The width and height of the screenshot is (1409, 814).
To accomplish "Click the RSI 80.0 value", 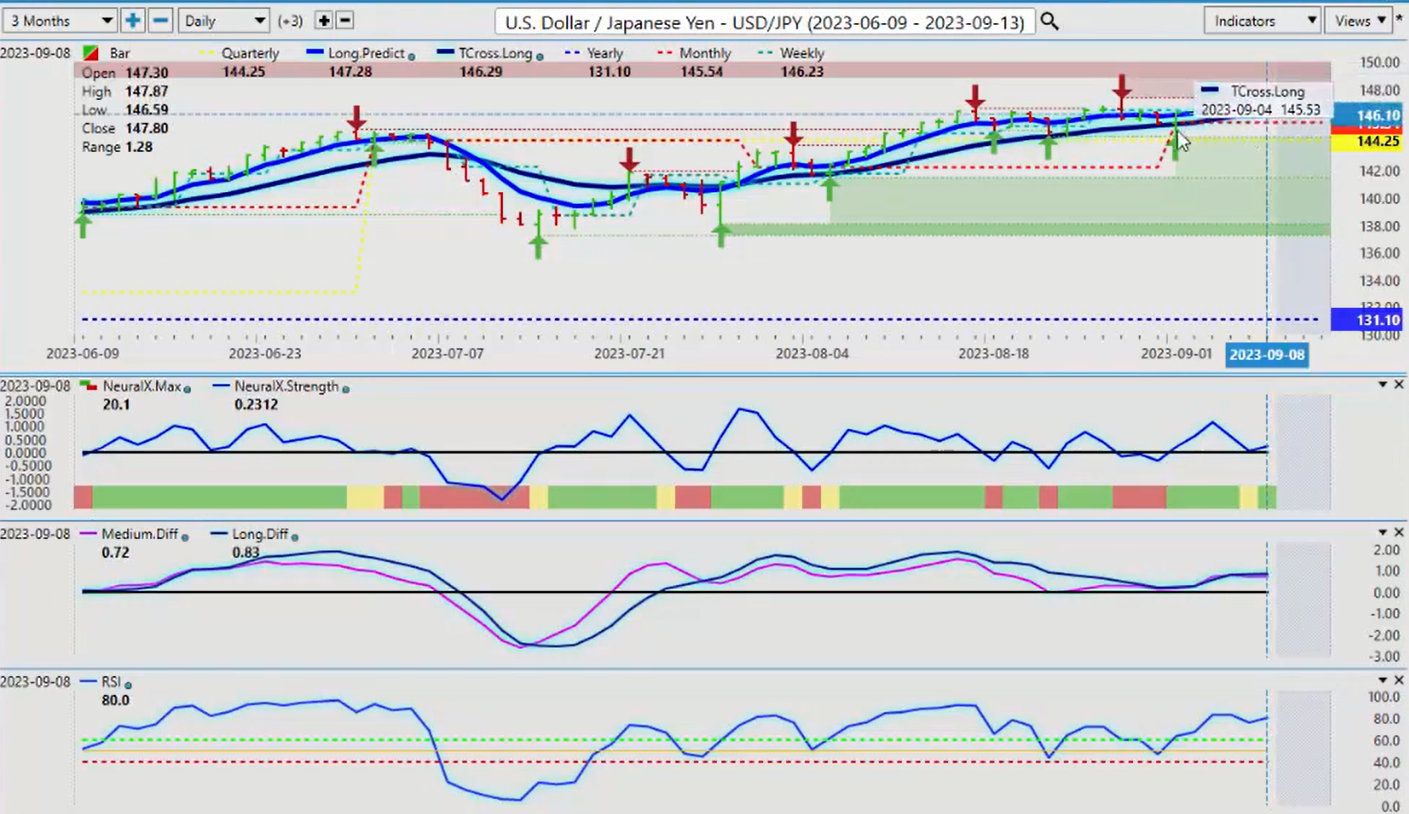I will pyautogui.click(x=116, y=701).
